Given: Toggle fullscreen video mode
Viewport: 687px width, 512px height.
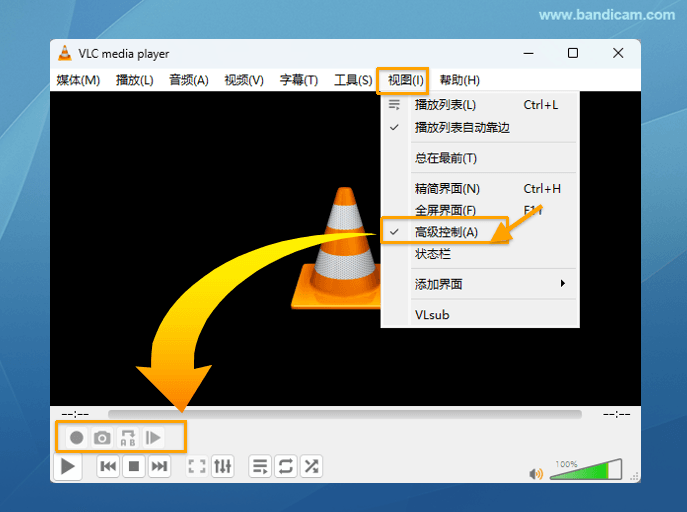Looking at the screenshot, I should tap(197, 466).
